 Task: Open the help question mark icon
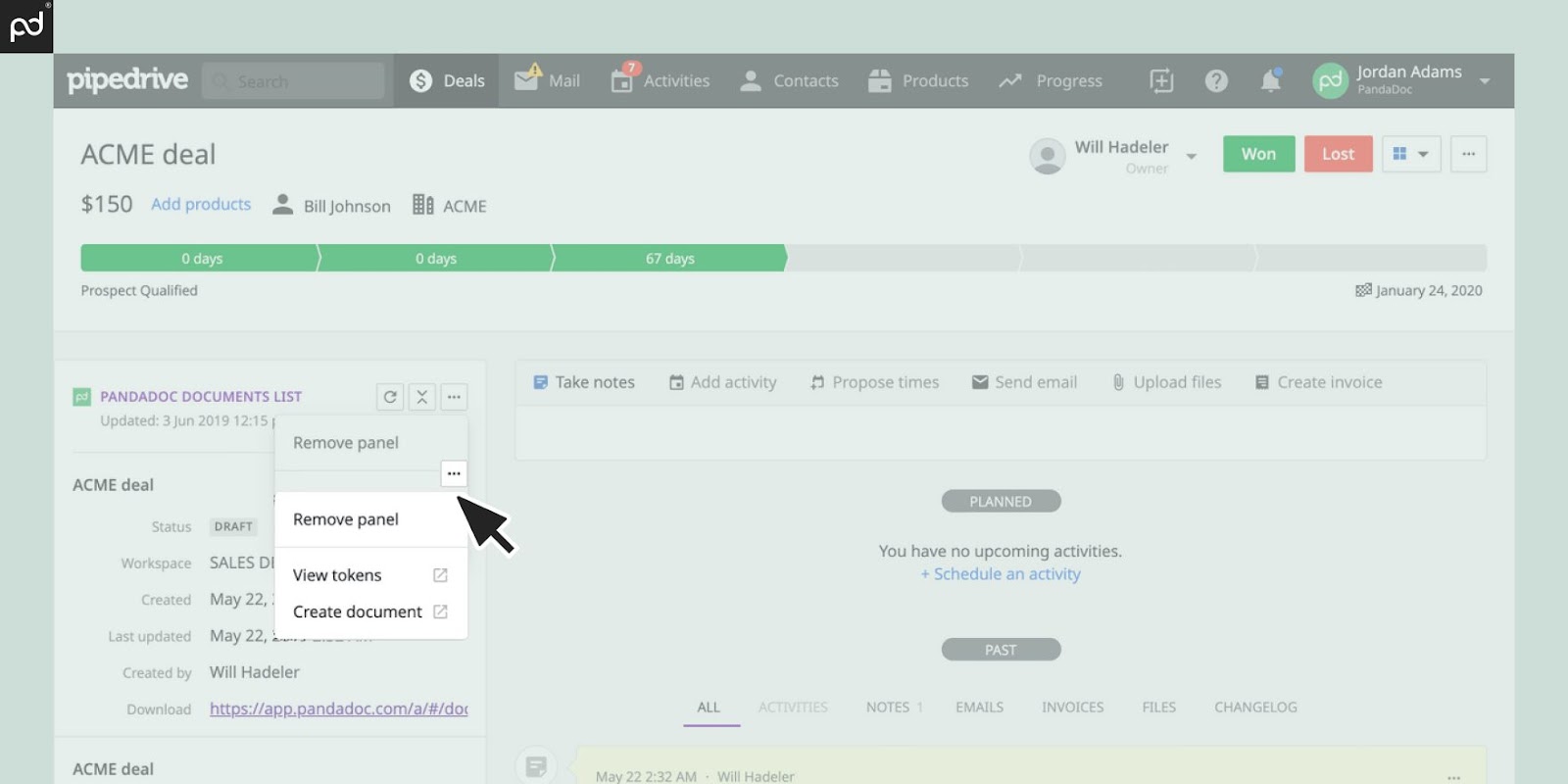point(1216,81)
